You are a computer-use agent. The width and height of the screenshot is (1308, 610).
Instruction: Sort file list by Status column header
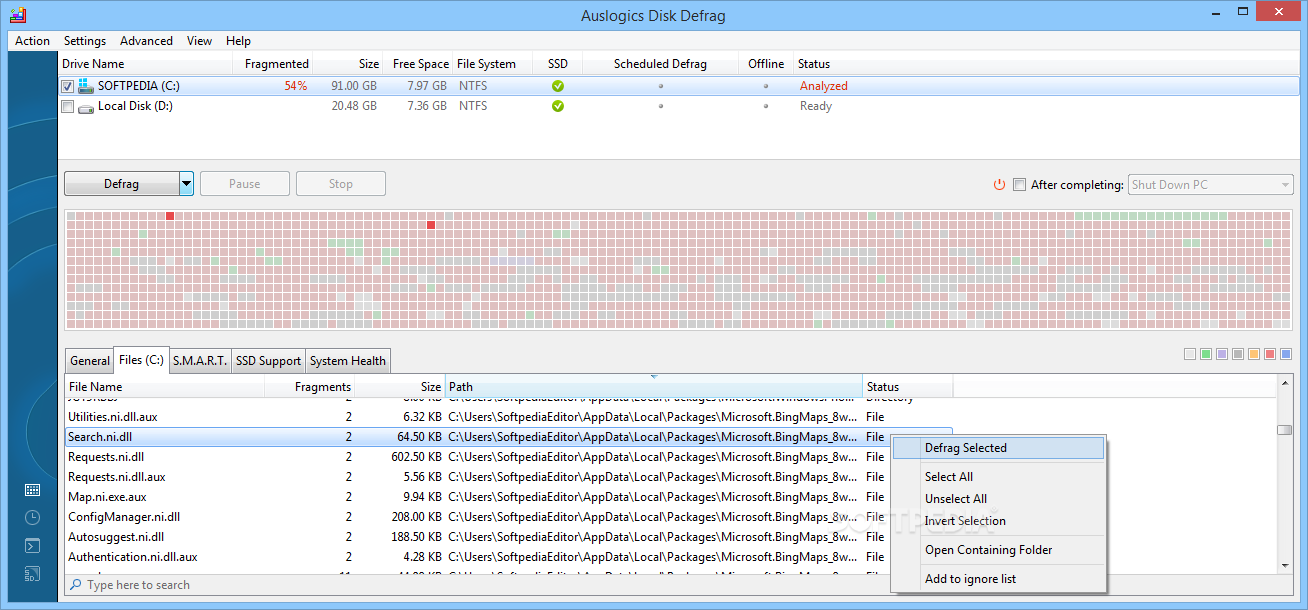(907, 386)
